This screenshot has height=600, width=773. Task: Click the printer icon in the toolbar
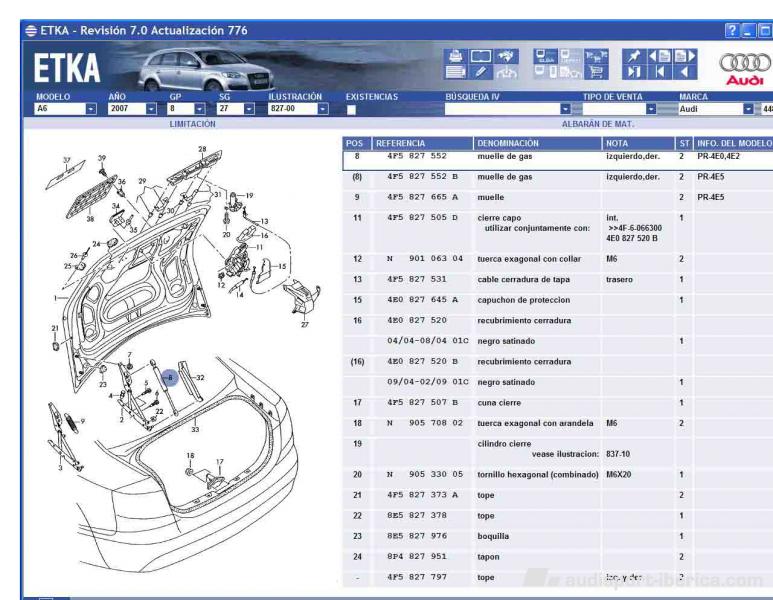tap(456, 56)
